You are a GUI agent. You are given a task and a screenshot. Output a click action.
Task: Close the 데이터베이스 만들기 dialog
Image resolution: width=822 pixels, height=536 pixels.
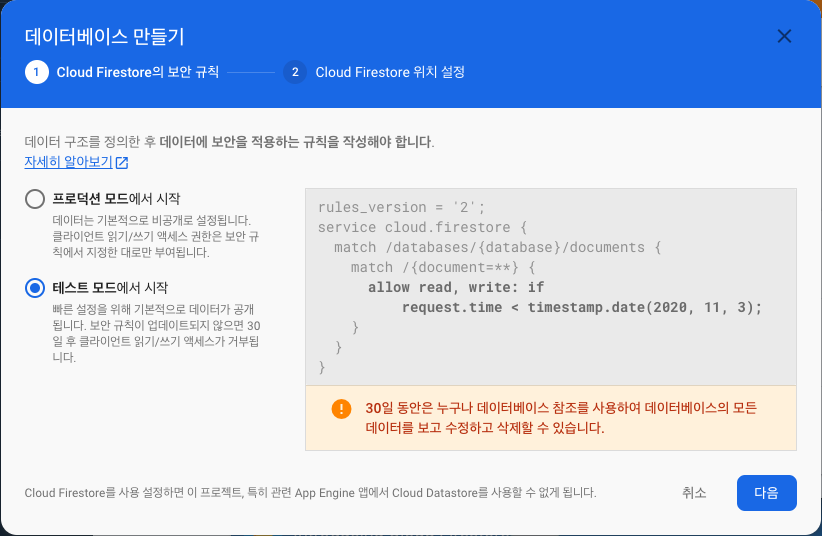click(784, 36)
